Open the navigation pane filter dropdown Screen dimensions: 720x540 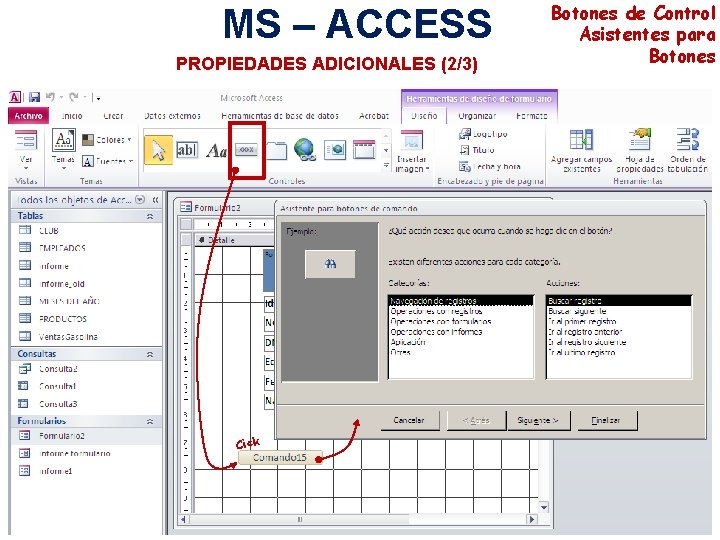(141, 200)
